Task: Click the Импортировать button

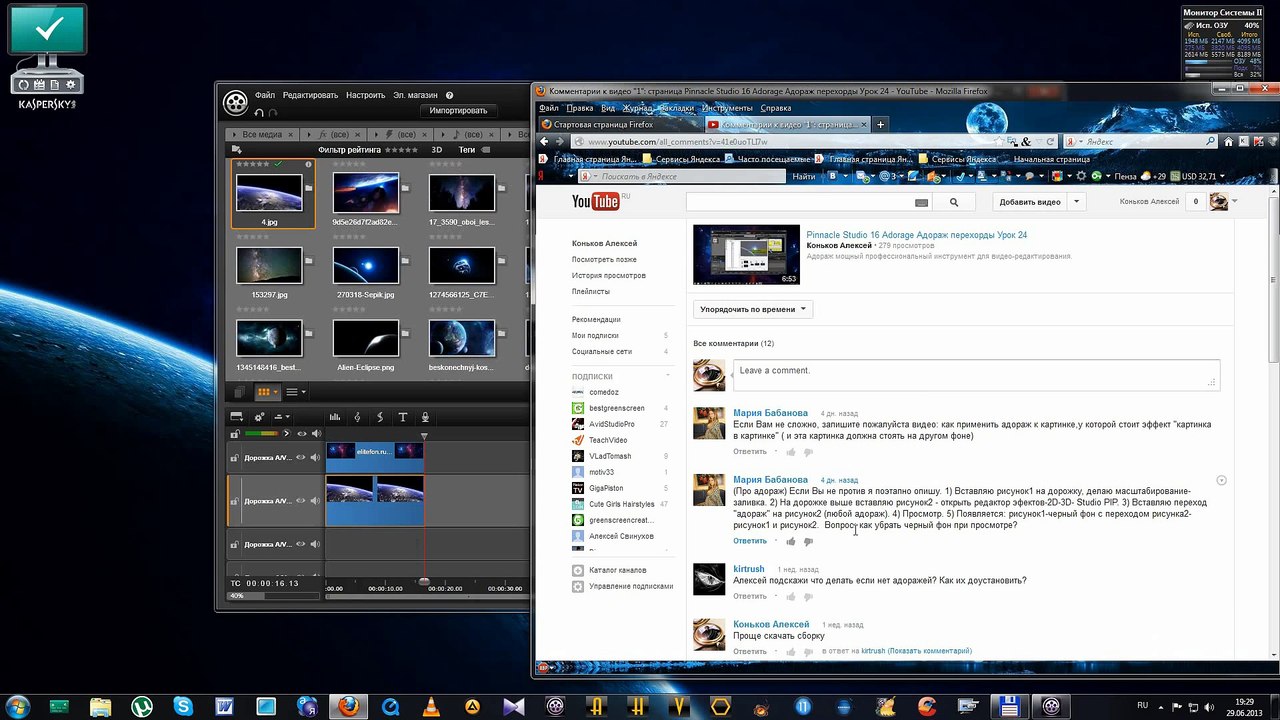Action: coord(458,111)
